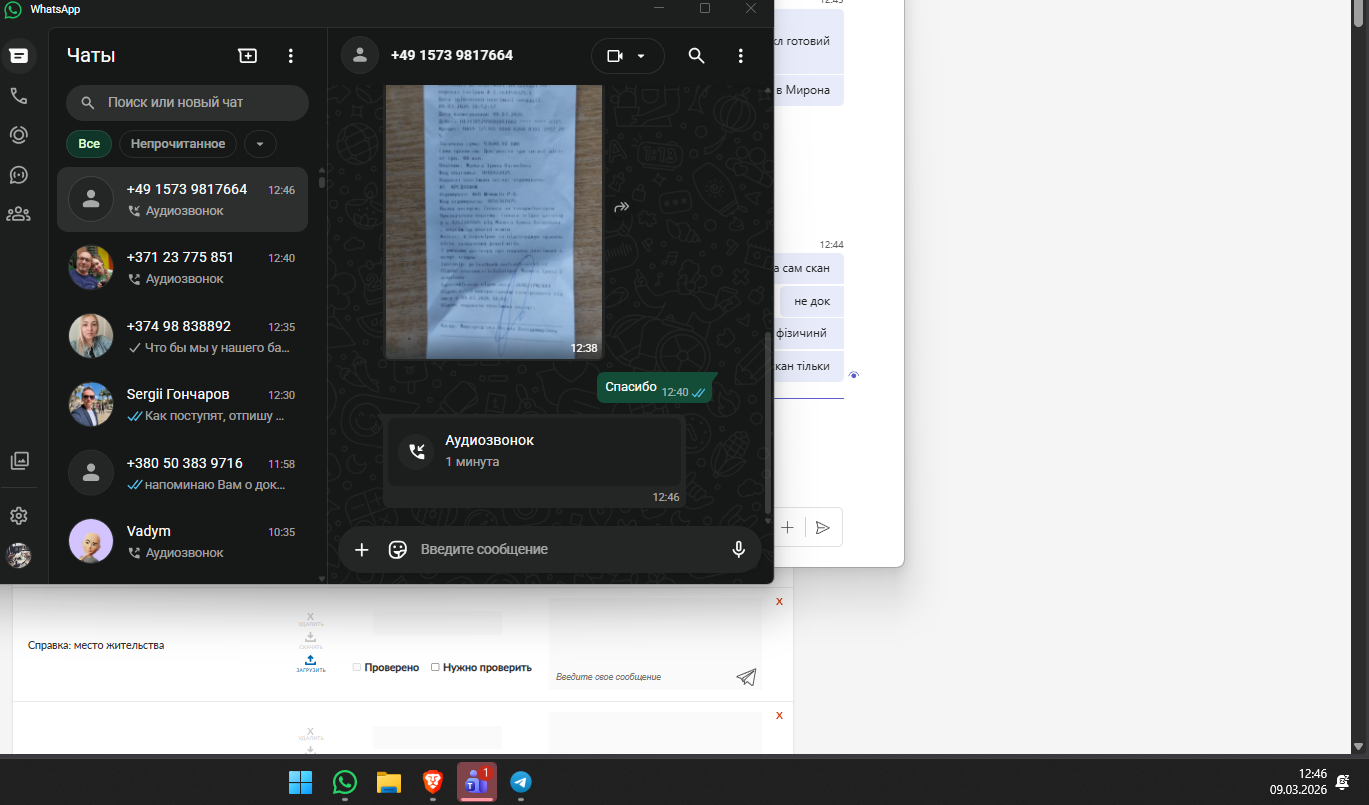Open the Chats tab in WhatsApp sidebar
1369x805 pixels.
coord(19,56)
